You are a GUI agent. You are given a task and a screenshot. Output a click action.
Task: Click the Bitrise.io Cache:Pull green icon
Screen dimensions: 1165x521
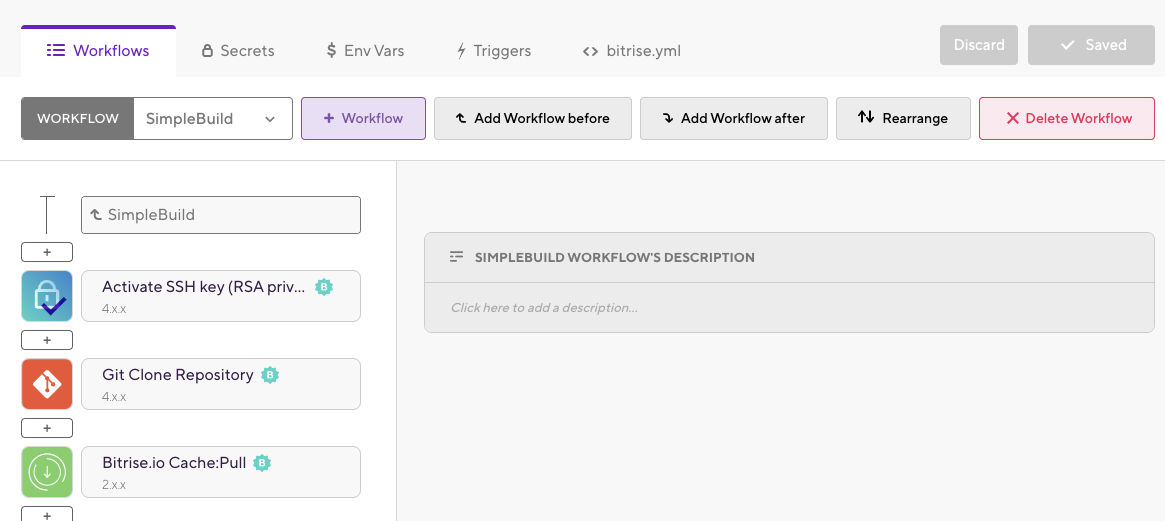[x=47, y=472]
